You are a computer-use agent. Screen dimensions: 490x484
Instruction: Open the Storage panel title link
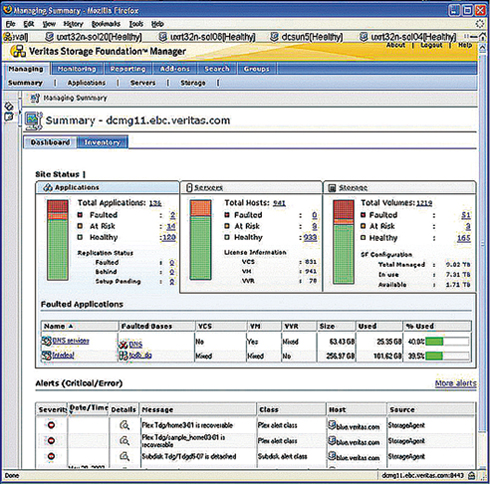coord(353,188)
